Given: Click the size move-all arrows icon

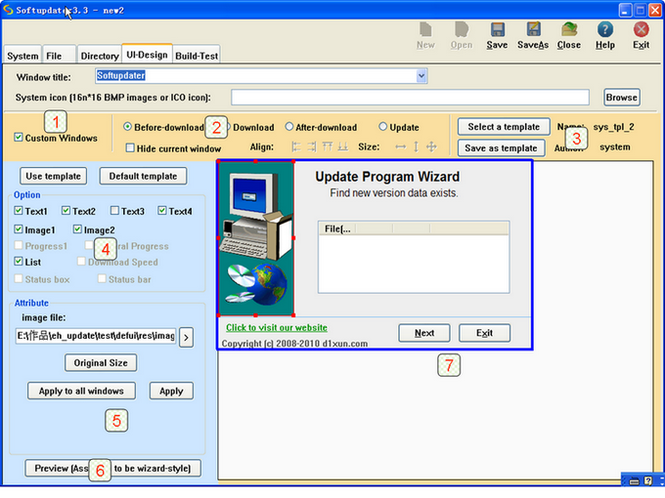Looking at the screenshot, I should click(x=431, y=147).
